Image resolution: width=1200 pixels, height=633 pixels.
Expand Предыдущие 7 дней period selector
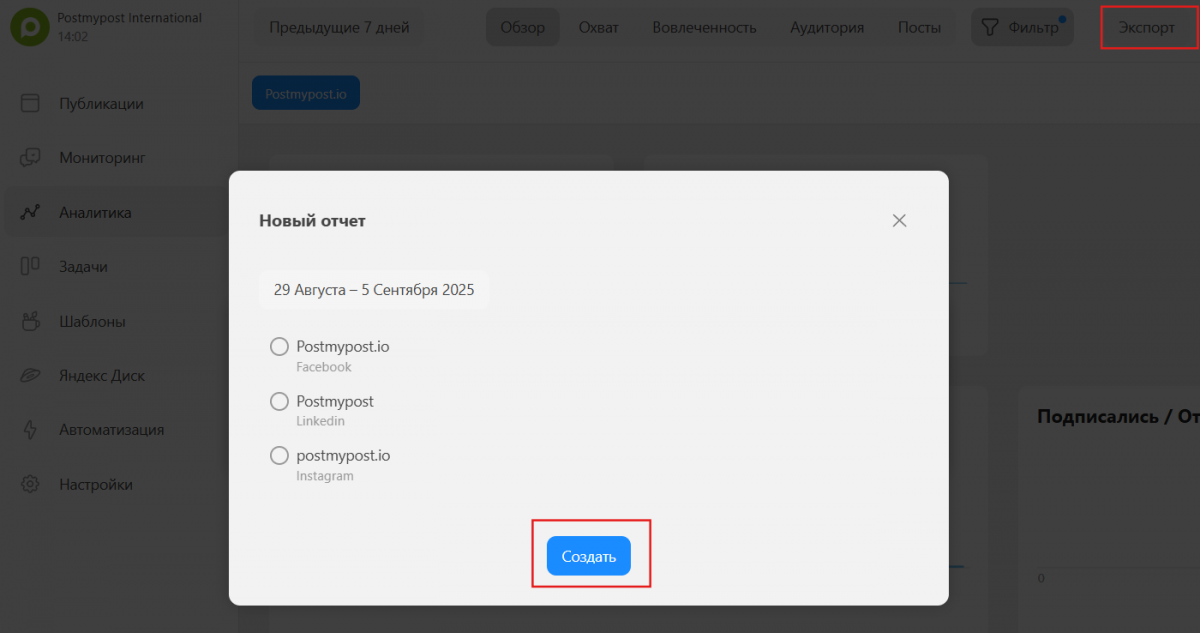click(x=338, y=27)
